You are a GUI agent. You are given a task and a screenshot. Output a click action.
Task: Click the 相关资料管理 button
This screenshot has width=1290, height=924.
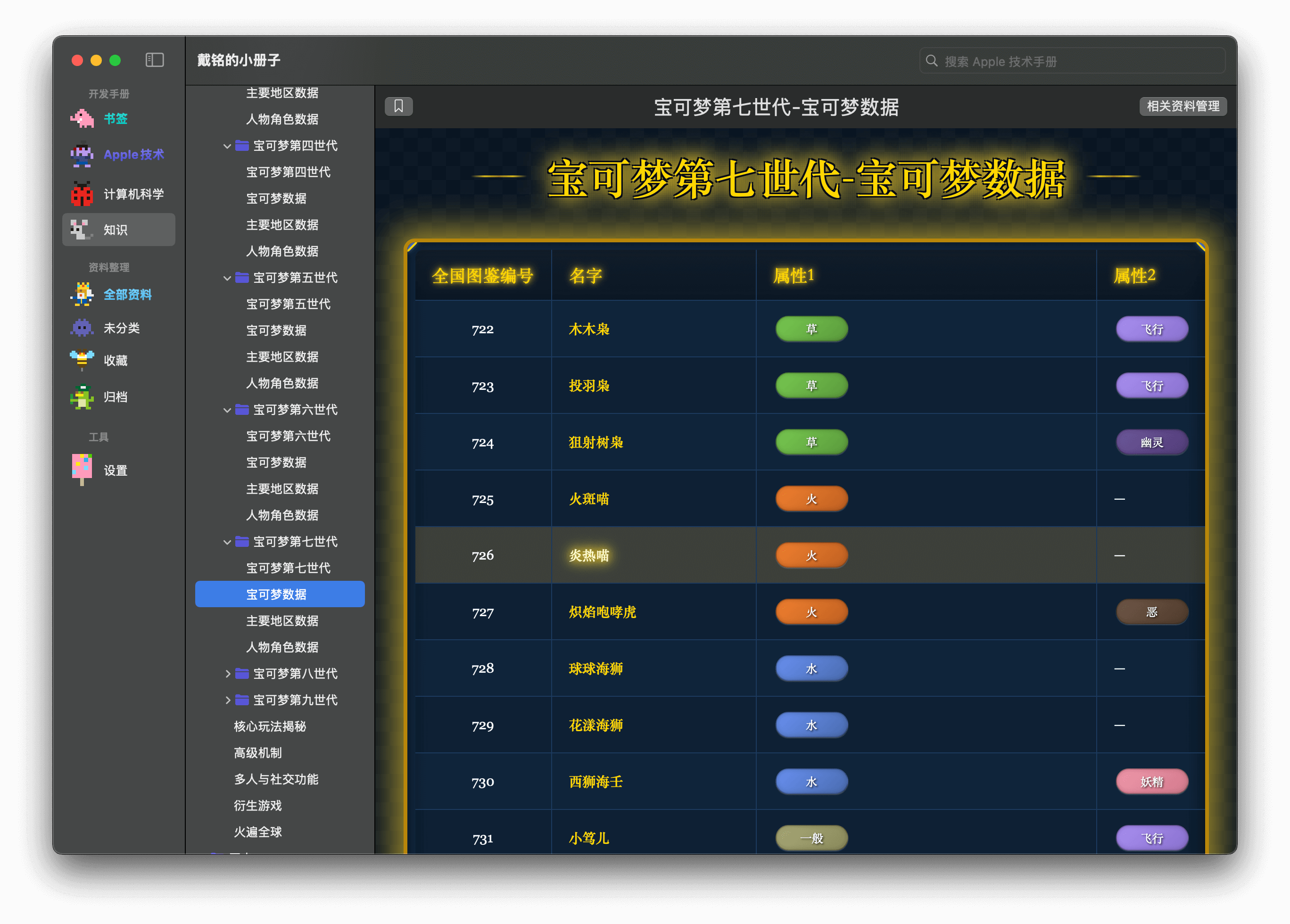point(1183,107)
